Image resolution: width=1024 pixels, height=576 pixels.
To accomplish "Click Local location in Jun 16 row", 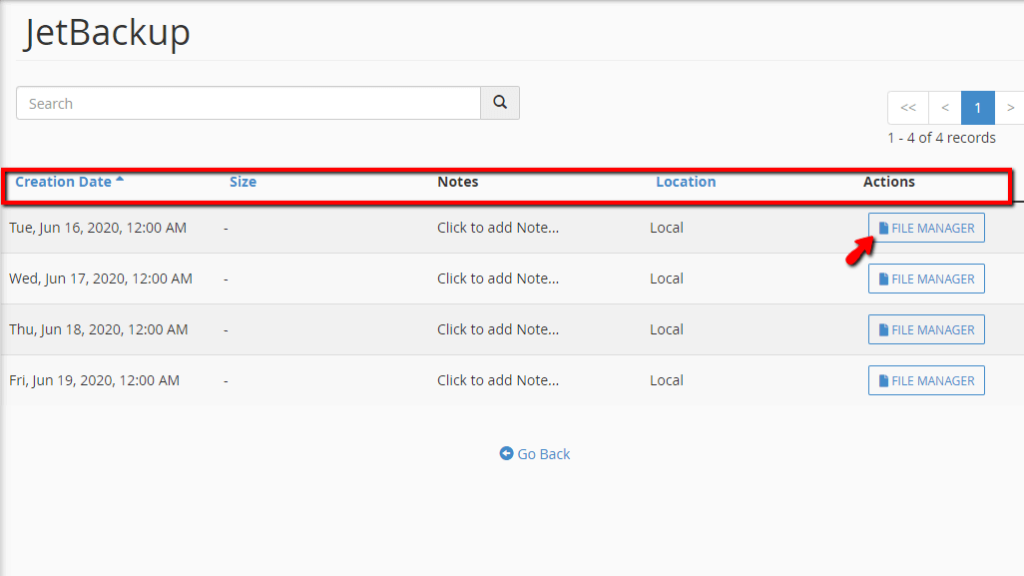I will pyautogui.click(x=666, y=228).
